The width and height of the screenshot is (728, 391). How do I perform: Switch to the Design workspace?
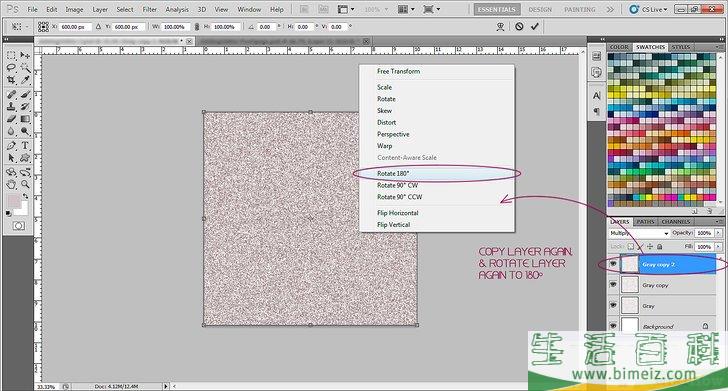click(540, 9)
